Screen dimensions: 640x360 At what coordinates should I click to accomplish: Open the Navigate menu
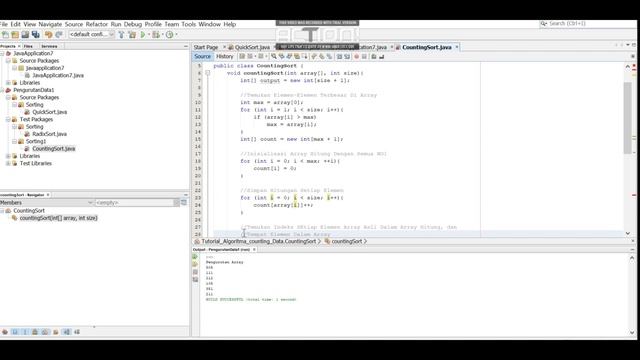click(x=50, y=24)
